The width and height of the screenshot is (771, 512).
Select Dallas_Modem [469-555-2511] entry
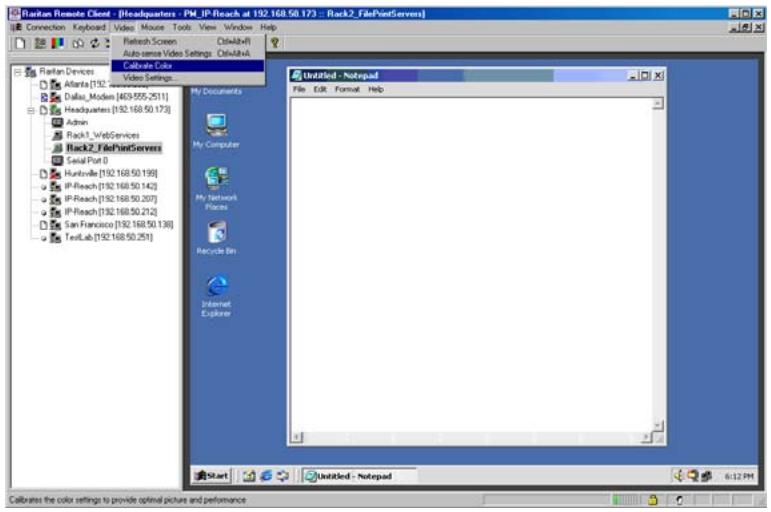(x=116, y=97)
